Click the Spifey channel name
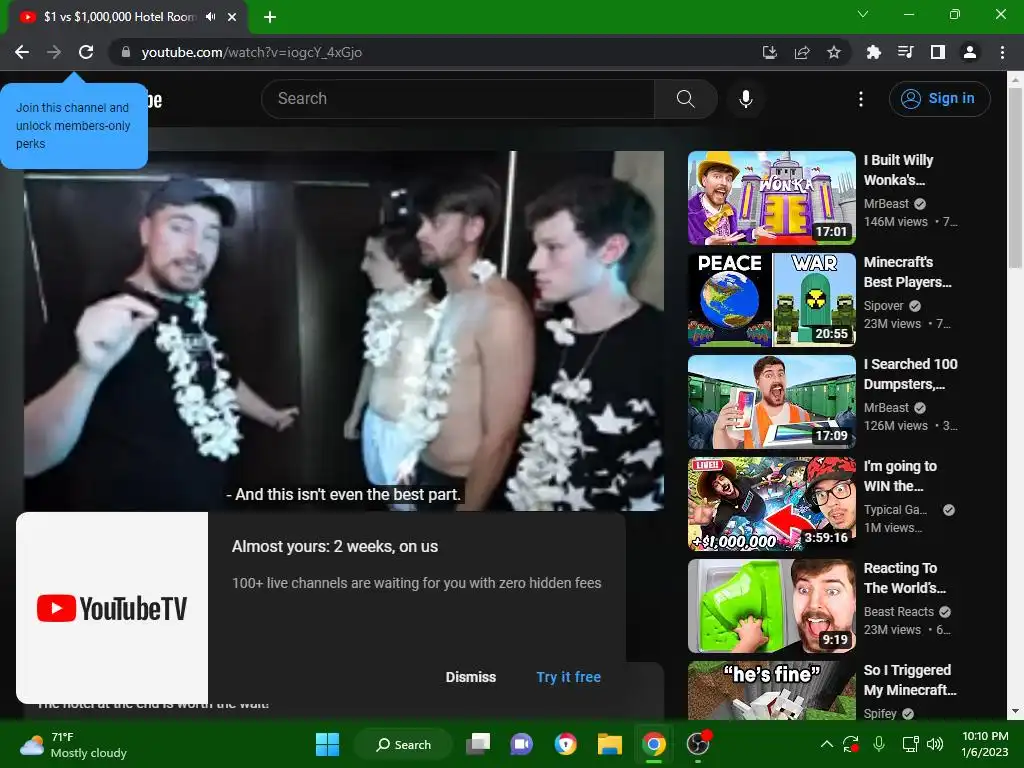The height and width of the screenshot is (768, 1024). (880, 713)
